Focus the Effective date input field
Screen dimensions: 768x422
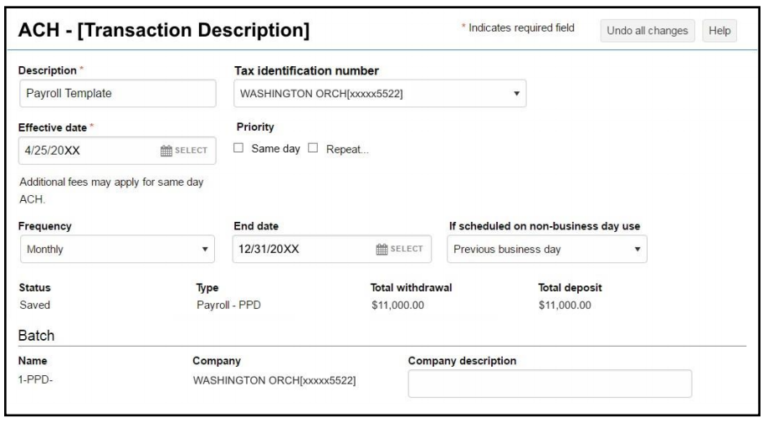pos(85,150)
